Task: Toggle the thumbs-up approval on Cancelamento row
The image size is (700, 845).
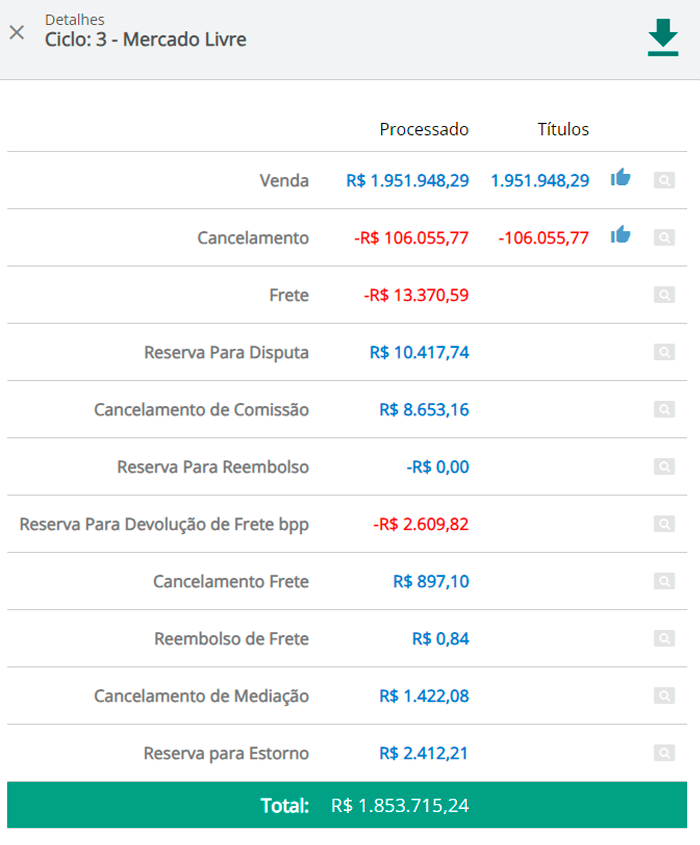Action: click(x=621, y=234)
